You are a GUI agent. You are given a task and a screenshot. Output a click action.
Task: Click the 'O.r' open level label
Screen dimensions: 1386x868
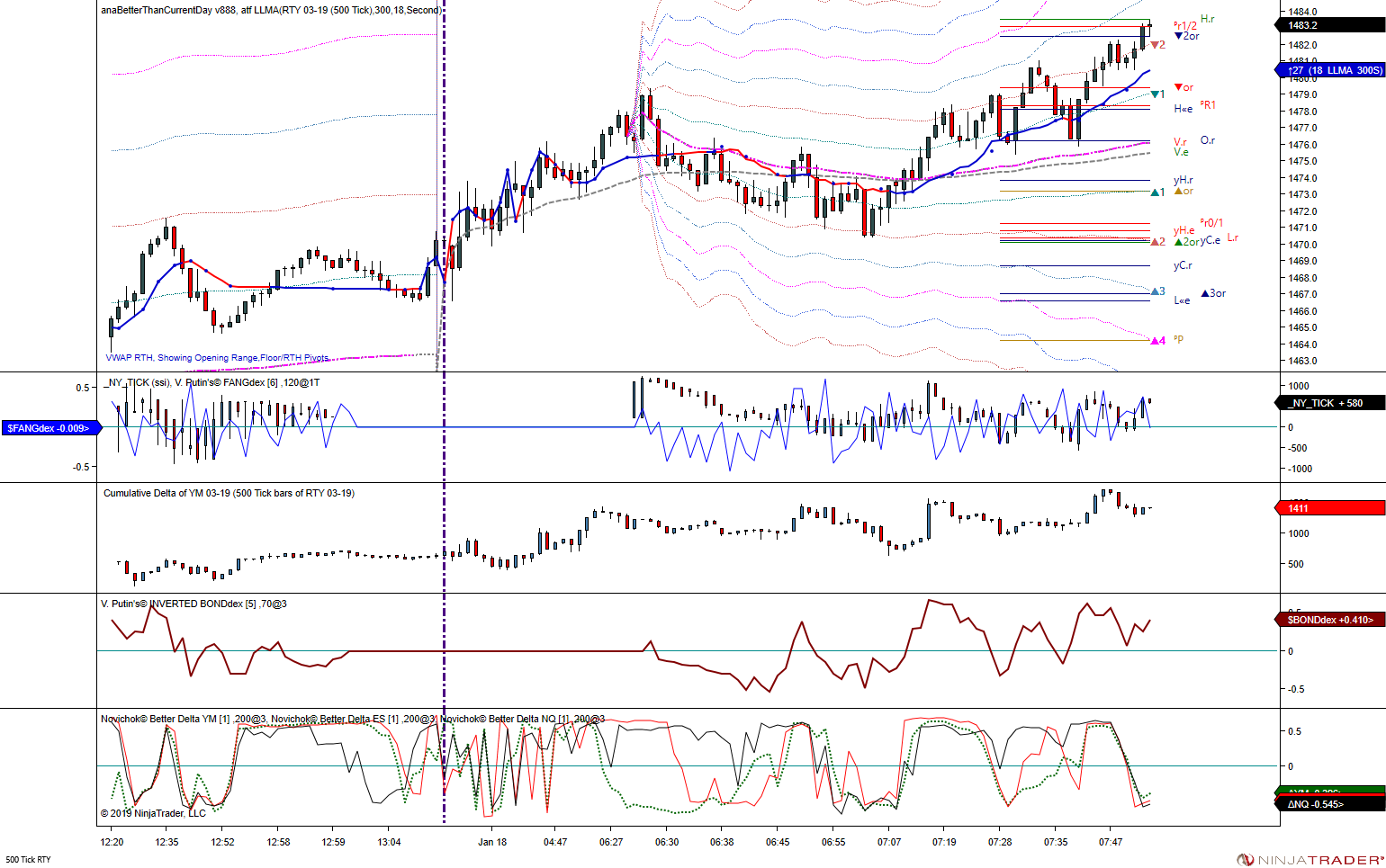tap(1208, 140)
